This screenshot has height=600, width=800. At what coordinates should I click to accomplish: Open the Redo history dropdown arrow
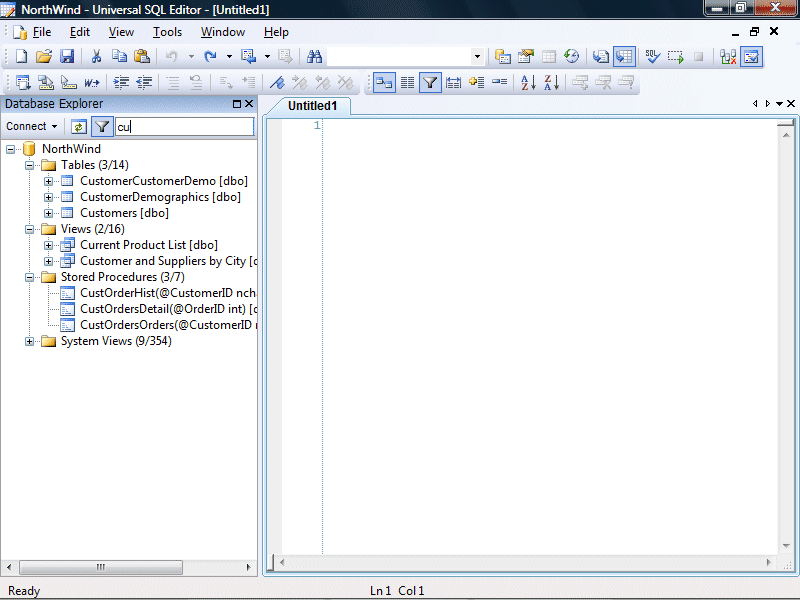(229, 57)
